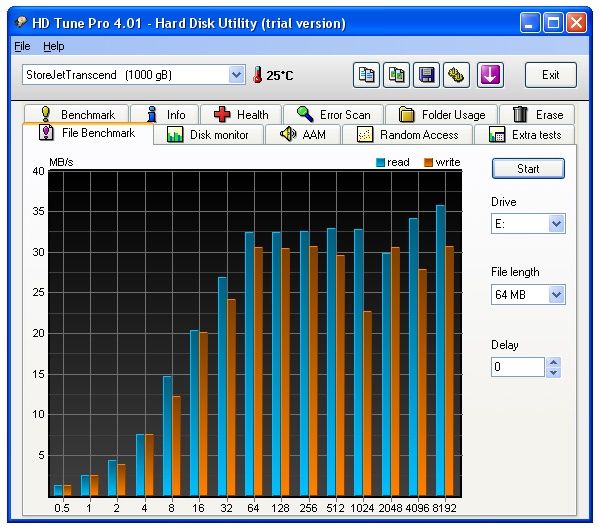Open the options gear icon

click(456, 75)
